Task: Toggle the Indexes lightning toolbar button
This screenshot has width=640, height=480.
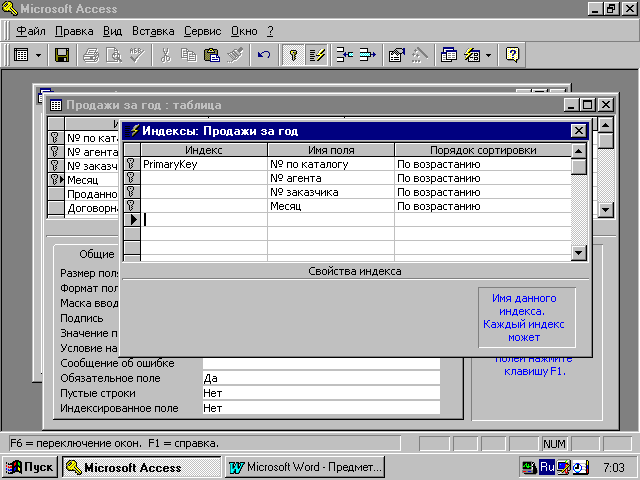Action: coord(317,55)
